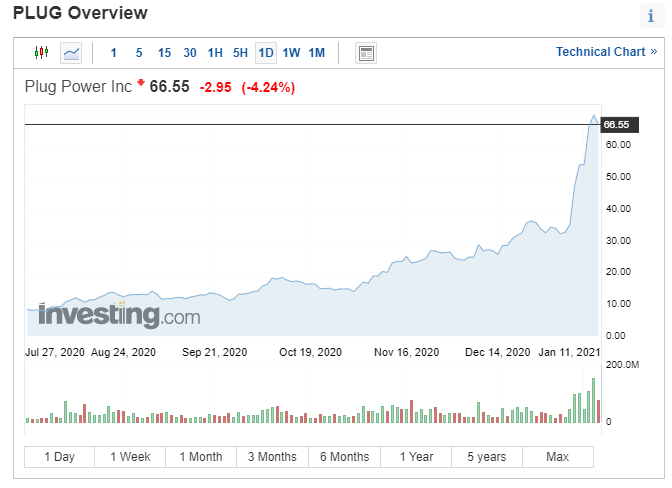672x488 pixels.
Task: Show the 5 years range
Action: (487, 457)
